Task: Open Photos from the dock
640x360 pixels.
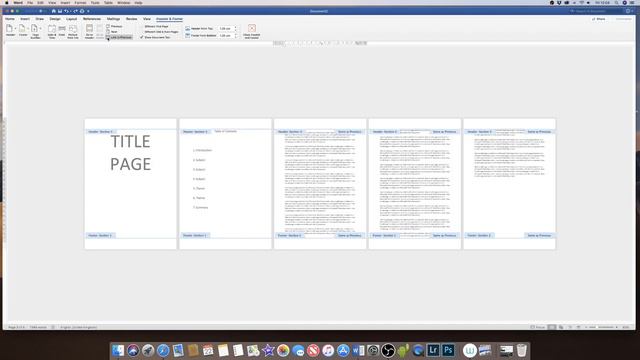Action: coord(283,350)
